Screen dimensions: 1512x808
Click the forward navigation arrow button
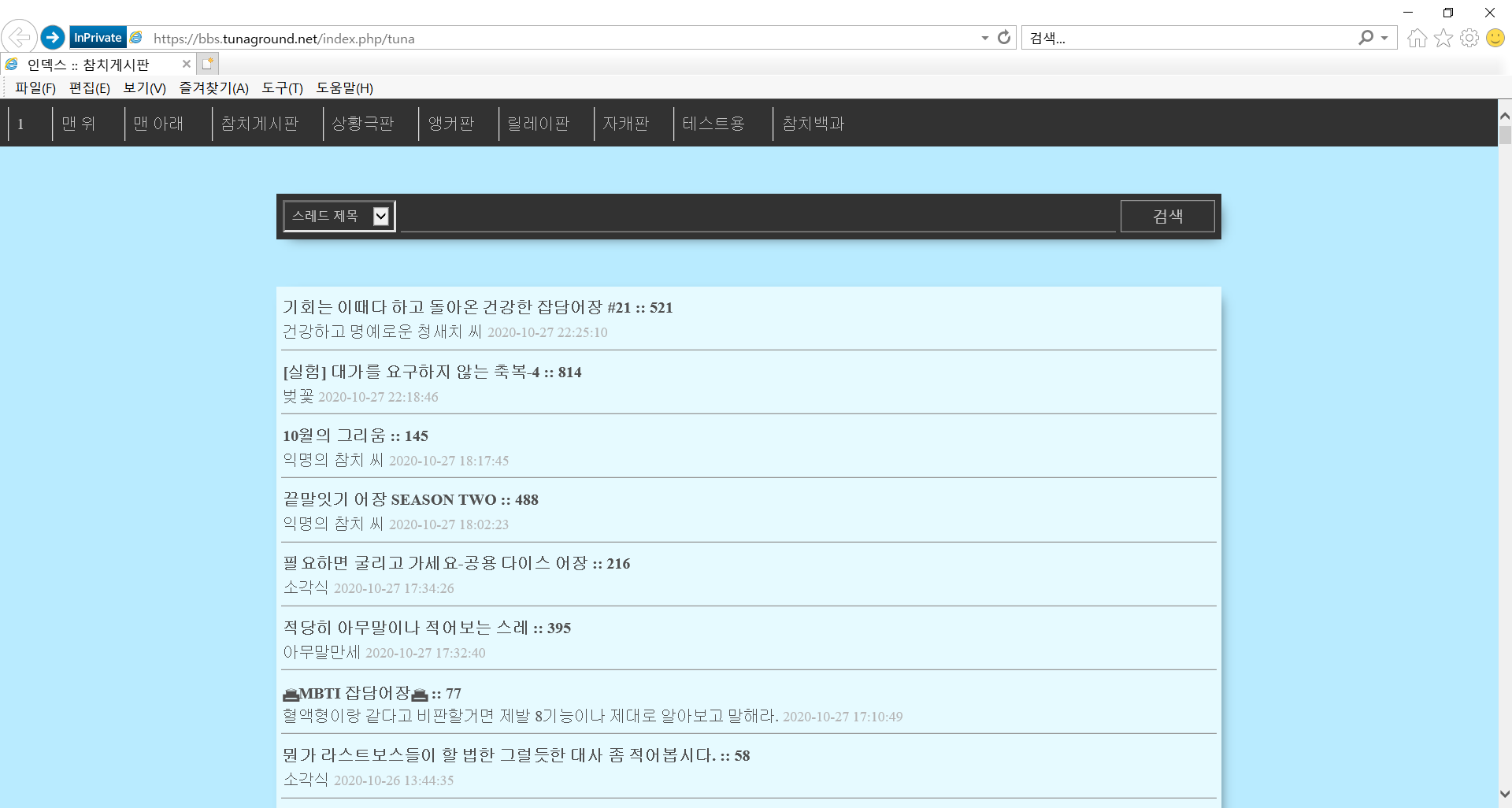click(x=53, y=37)
